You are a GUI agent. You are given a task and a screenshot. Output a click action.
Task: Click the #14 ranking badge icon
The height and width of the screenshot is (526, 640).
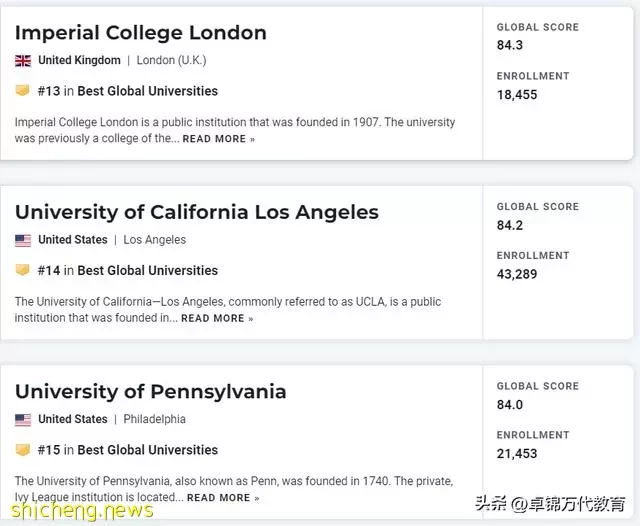22,270
